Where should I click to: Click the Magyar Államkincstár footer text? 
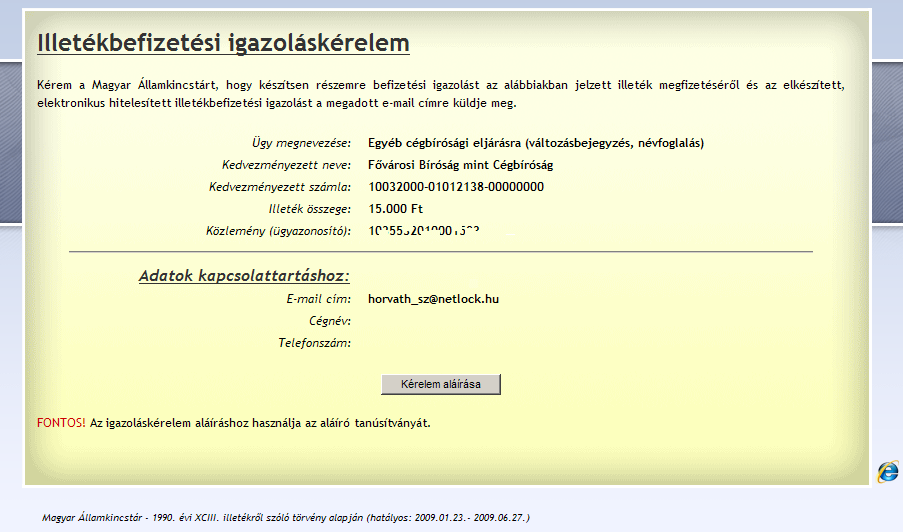click(x=286, y=518)
